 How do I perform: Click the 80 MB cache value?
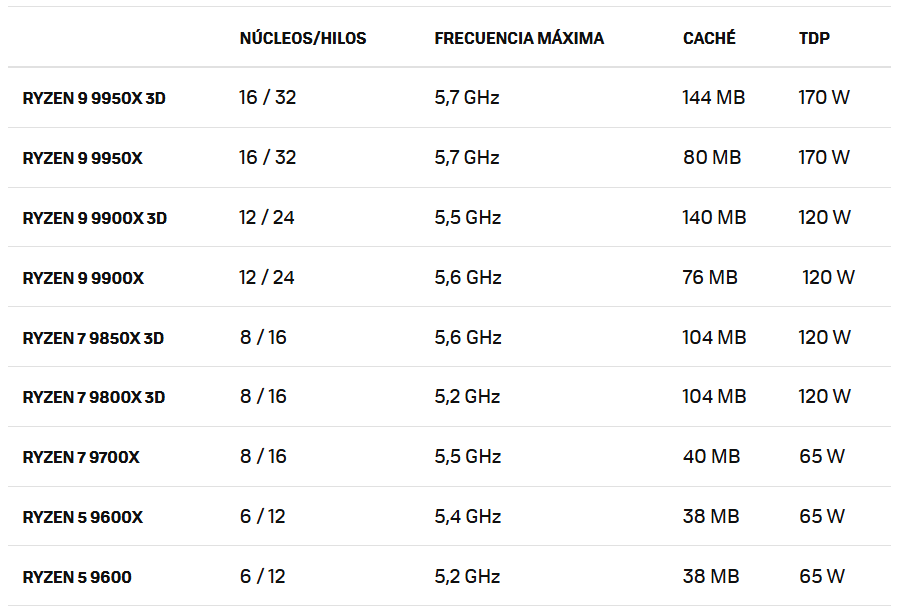coord(710,157)
